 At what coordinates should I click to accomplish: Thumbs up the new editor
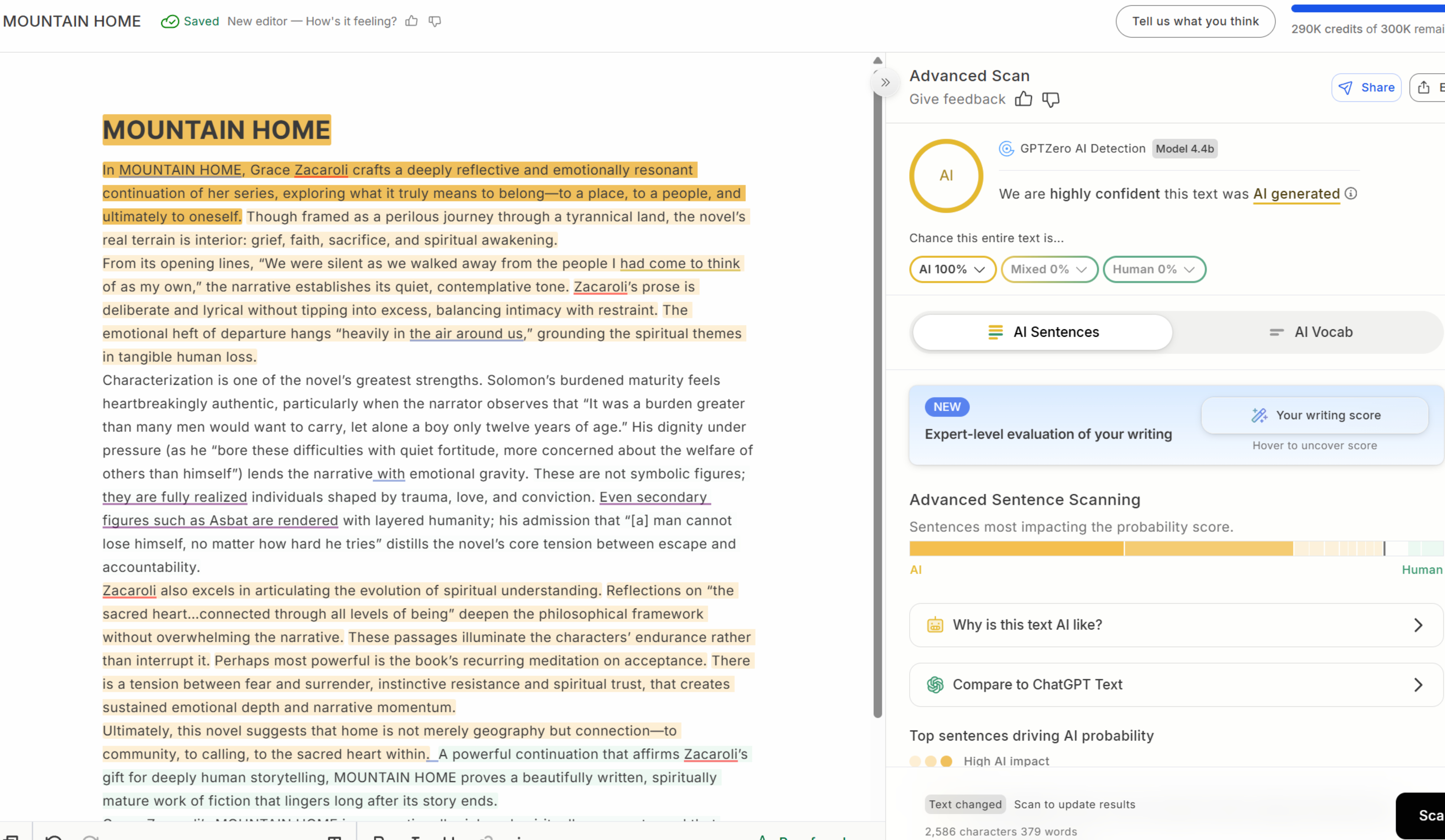411,21
